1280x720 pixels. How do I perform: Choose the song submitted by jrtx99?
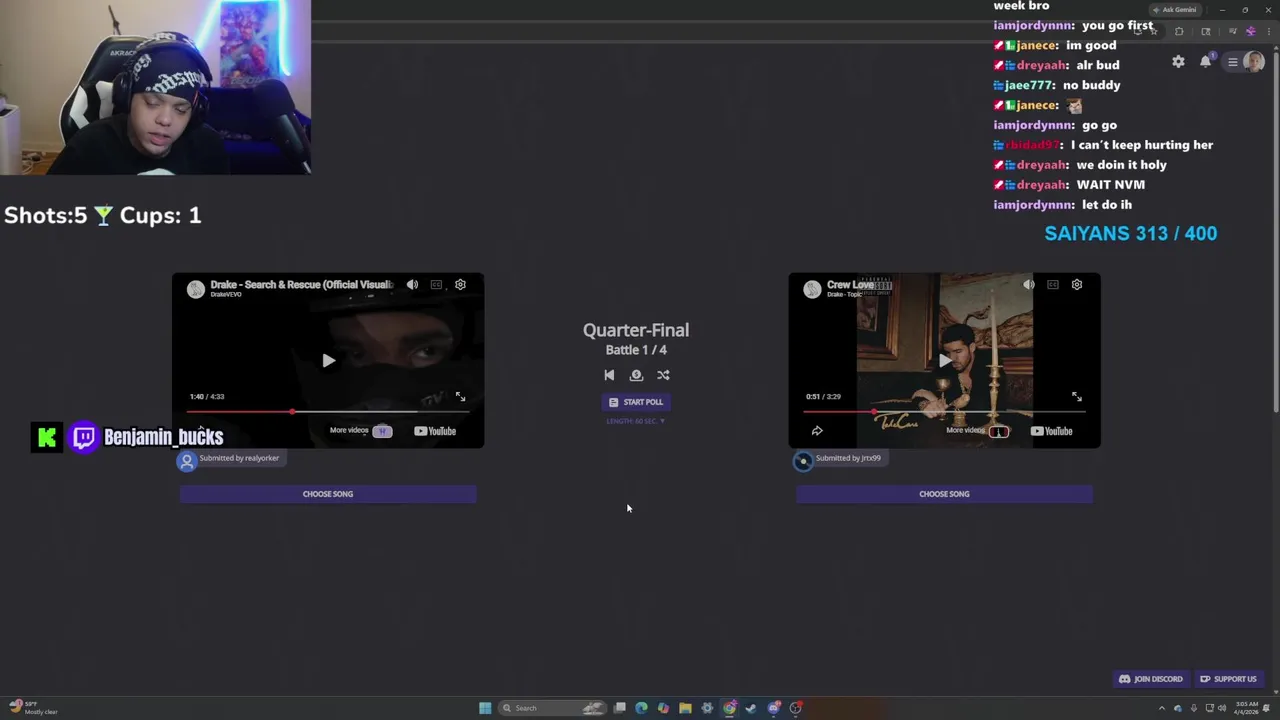tap(944, 494)
